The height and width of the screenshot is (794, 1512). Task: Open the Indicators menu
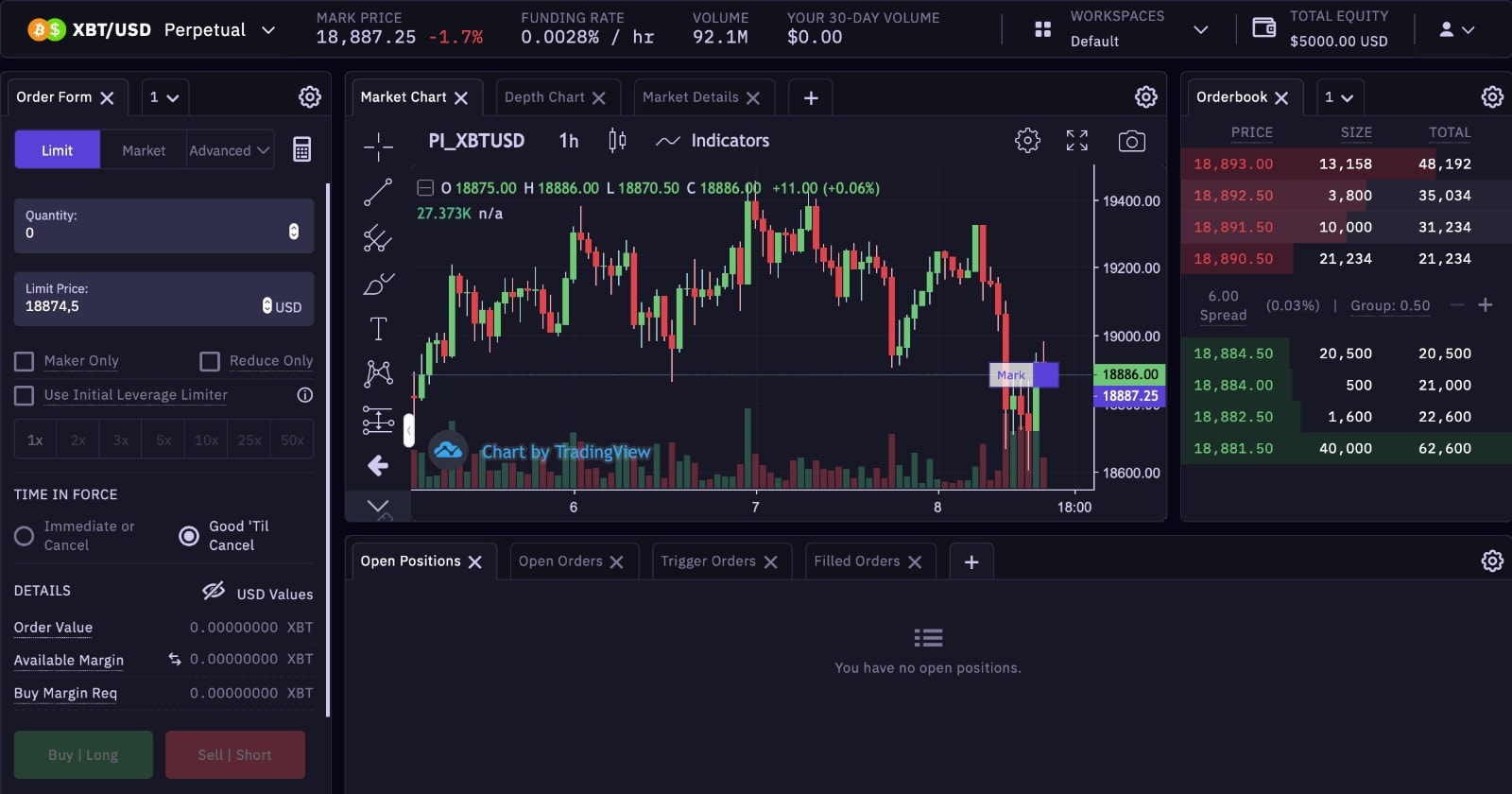tap(713, 141)
